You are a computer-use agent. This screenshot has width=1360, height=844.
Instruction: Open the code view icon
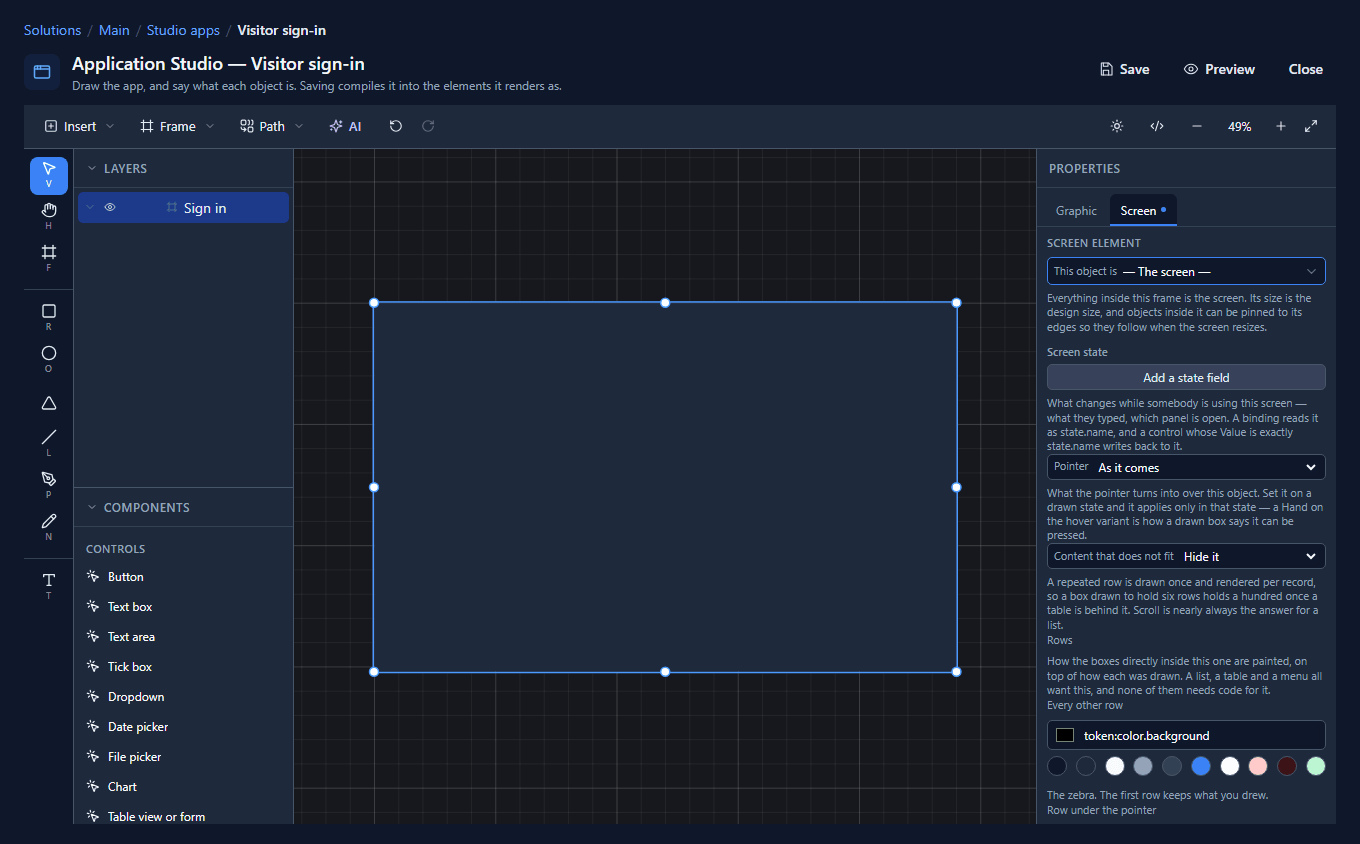1157,126
